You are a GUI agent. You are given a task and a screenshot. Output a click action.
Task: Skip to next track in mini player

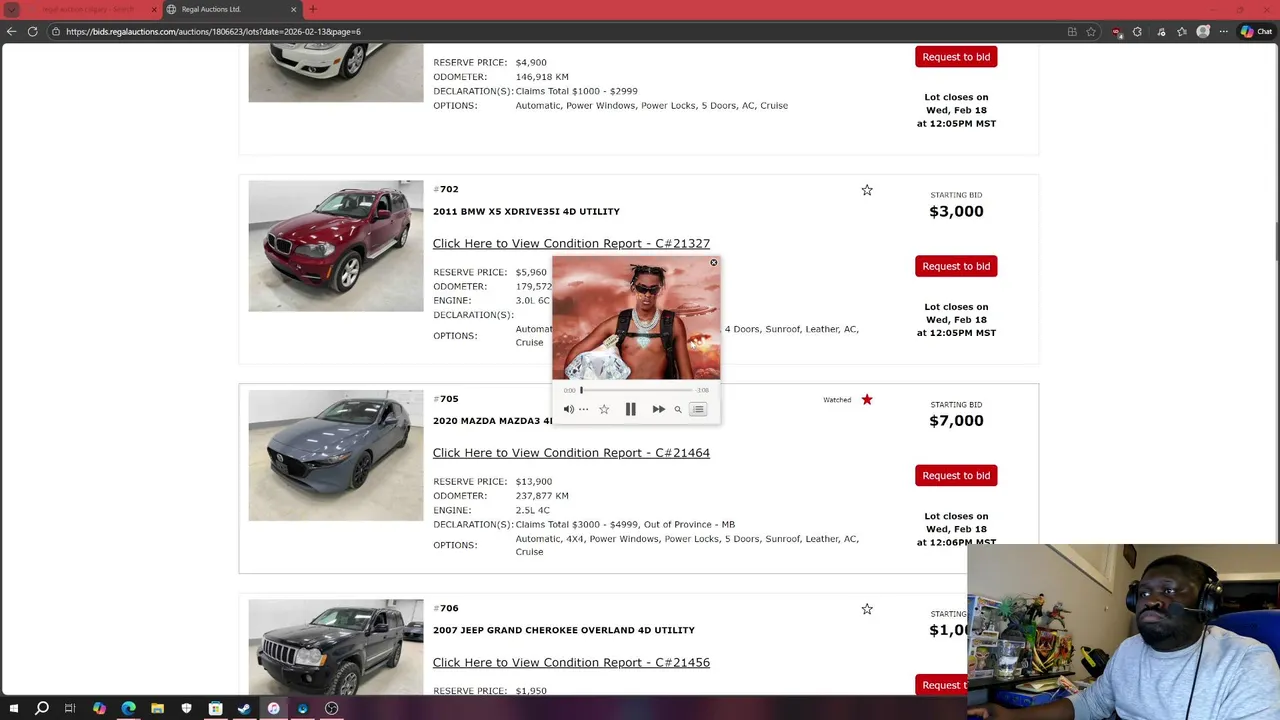(x=658, y=409)
